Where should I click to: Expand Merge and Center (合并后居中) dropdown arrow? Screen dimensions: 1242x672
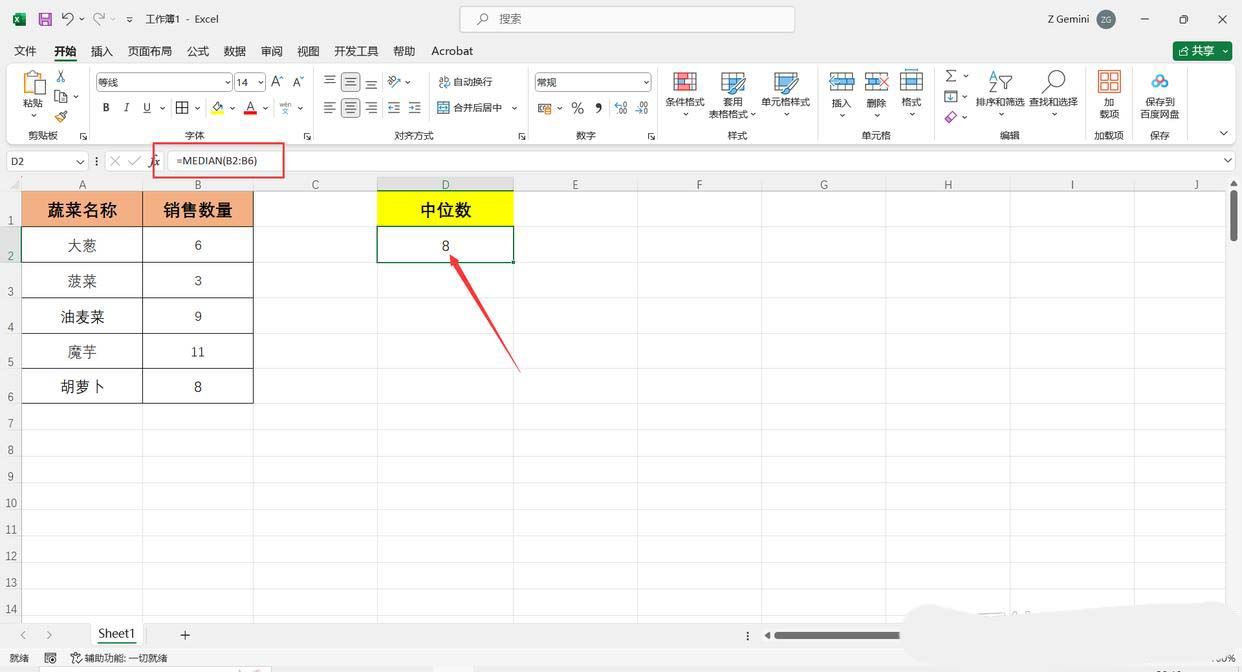tap(515, 108)
